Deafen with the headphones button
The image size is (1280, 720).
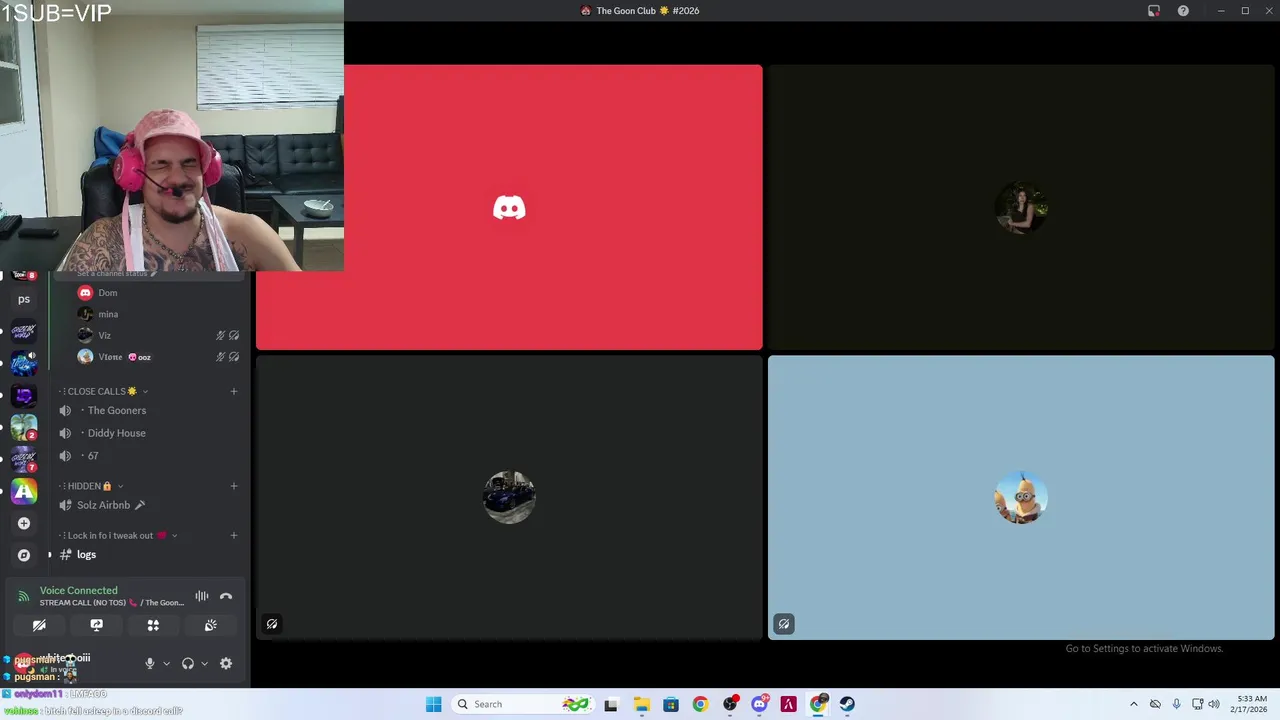click(188, 663)
